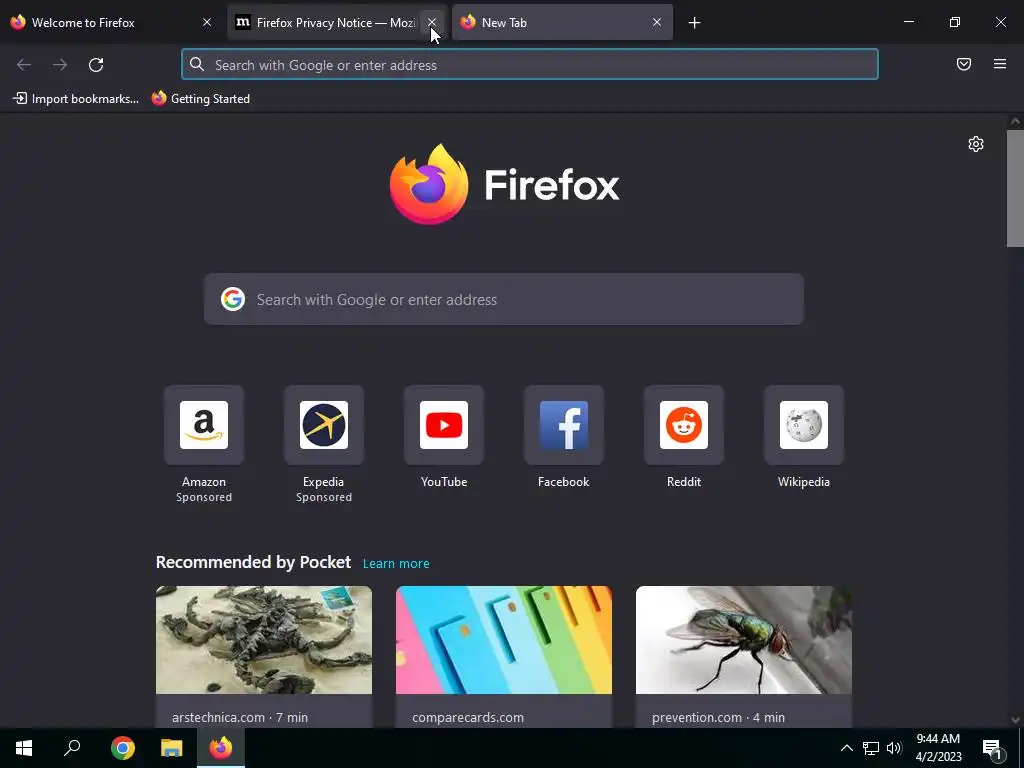
Task: Click the Firefox taskbar icon
Action: point(221,748)
